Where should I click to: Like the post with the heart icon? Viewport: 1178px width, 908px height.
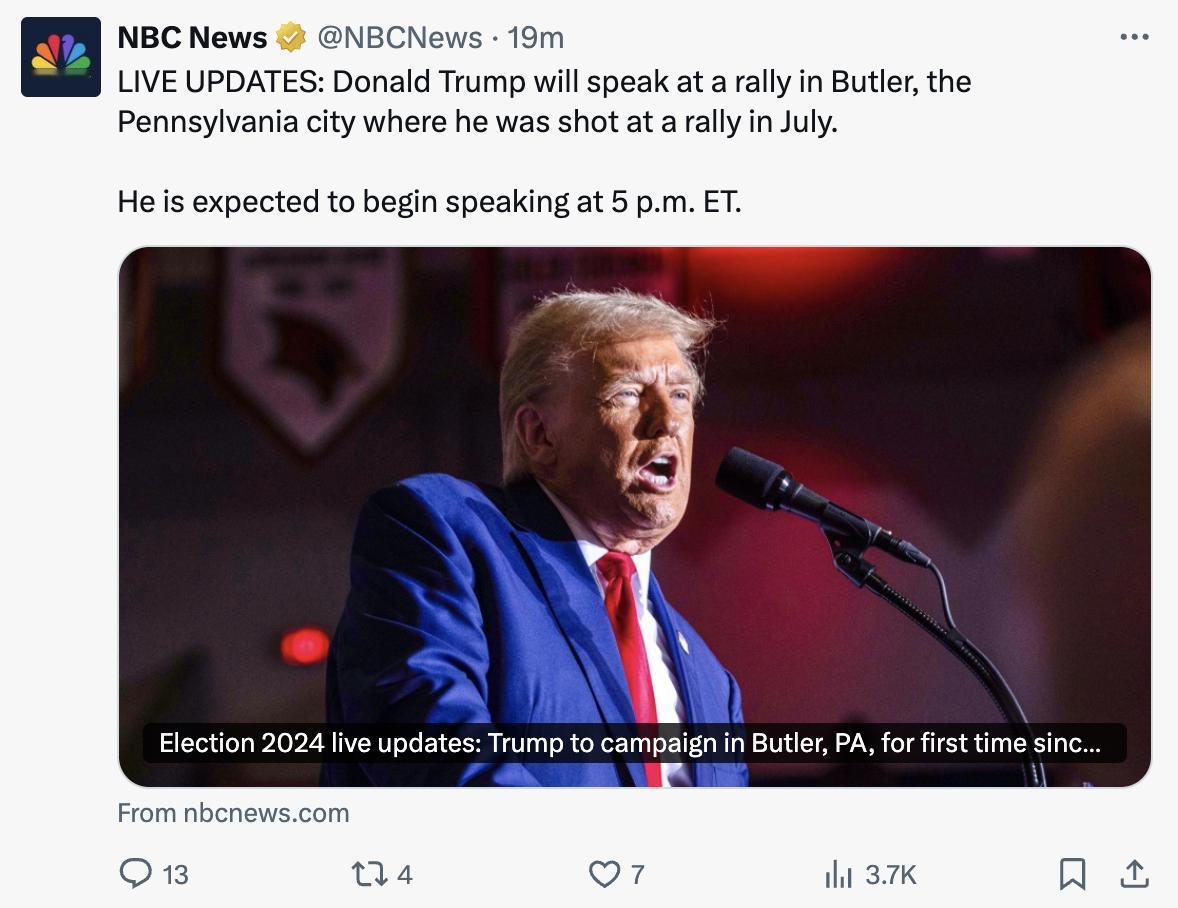click(603, 874)
